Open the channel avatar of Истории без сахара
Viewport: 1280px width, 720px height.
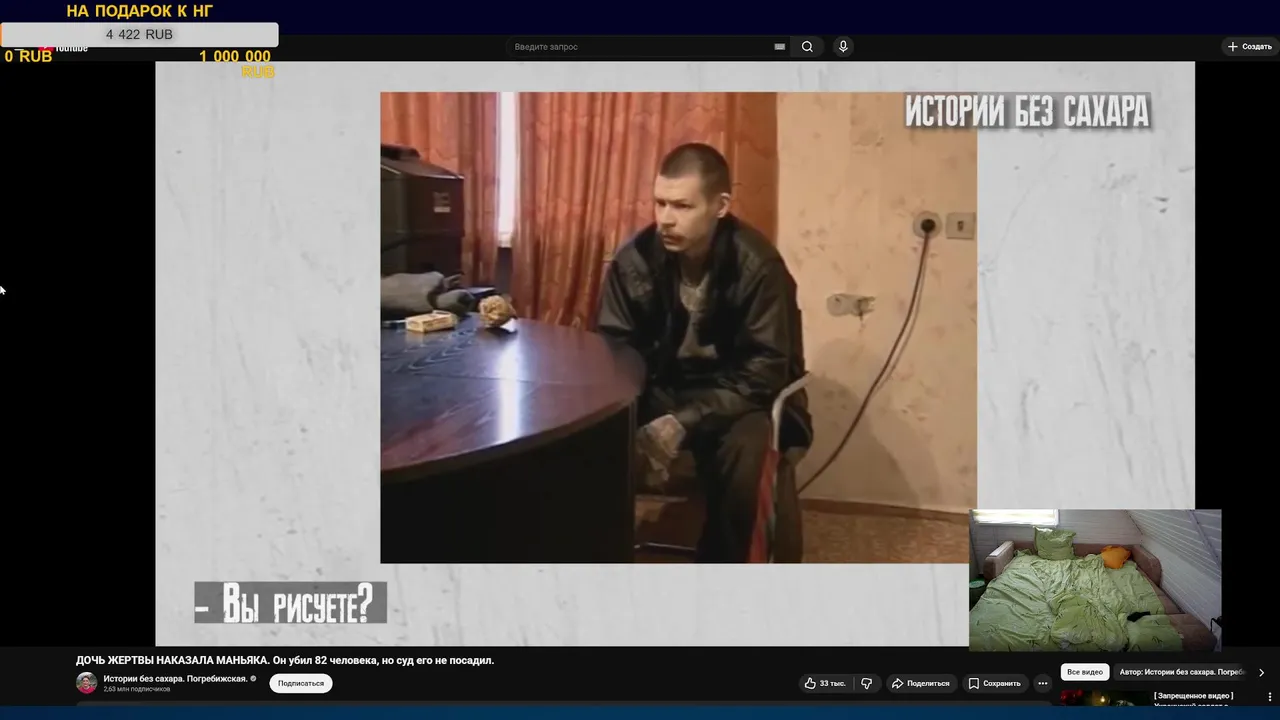tap(87, 683)
